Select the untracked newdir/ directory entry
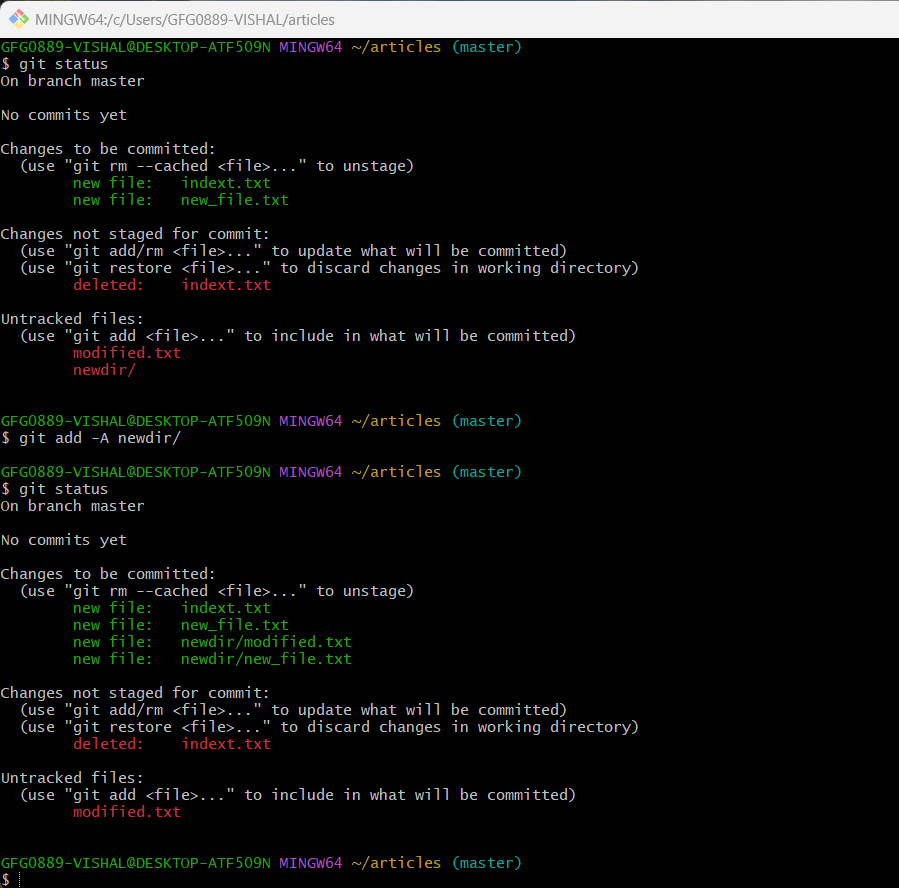 (x=103, y=369)
